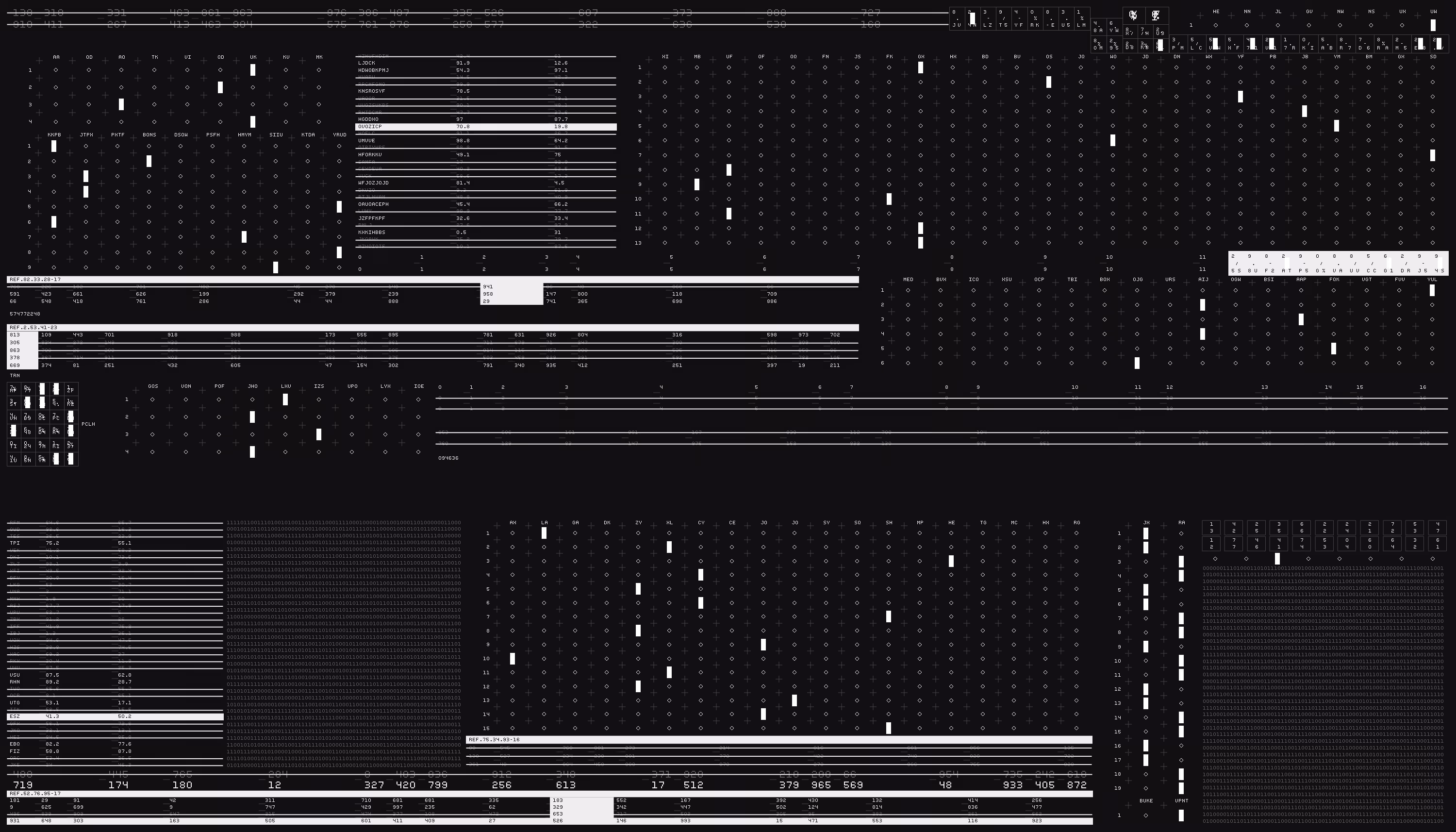
Task: Click the REF.75.34.93-16 label
Action: (494, 740)
